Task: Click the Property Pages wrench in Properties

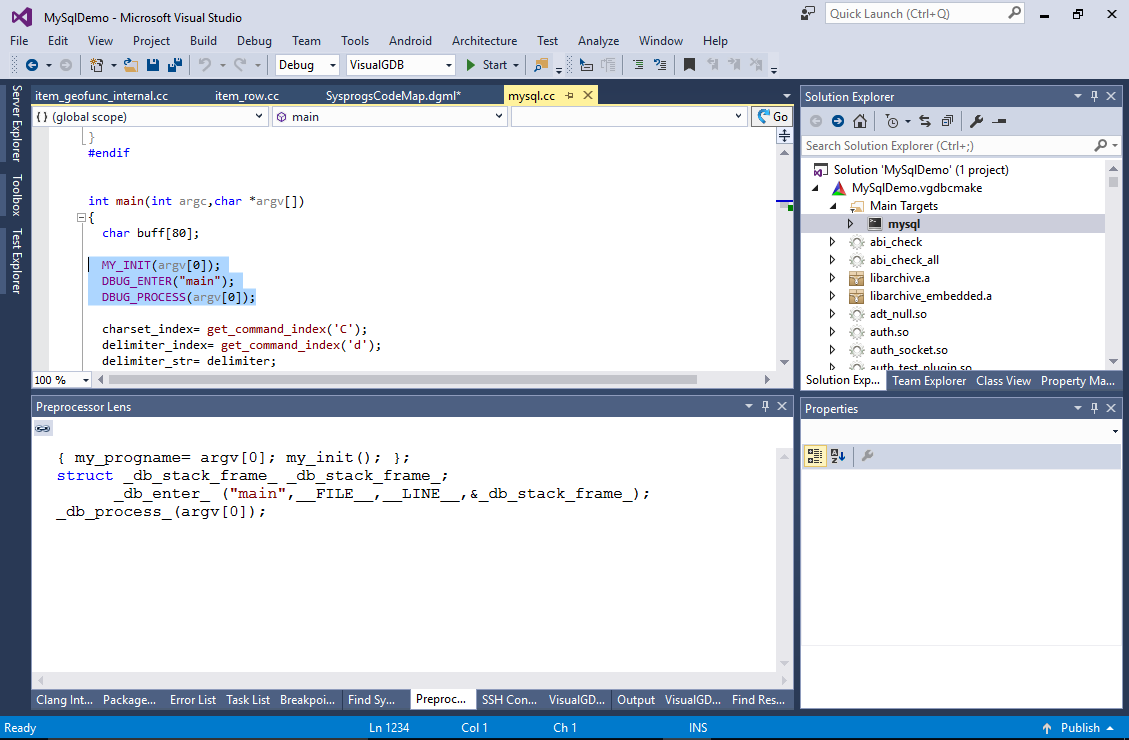Action: coord(868,456)
